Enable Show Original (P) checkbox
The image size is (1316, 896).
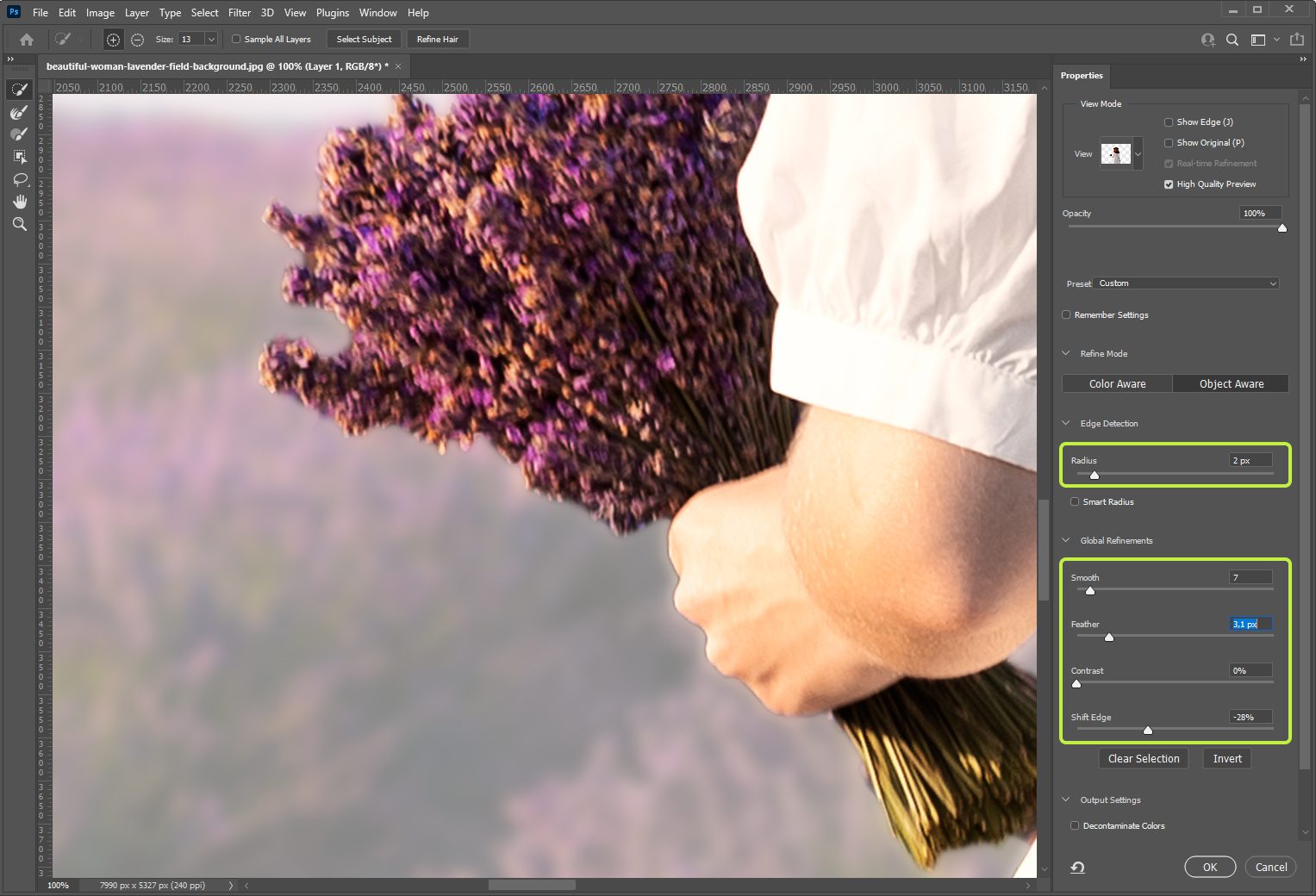(x=1169, y=143)
